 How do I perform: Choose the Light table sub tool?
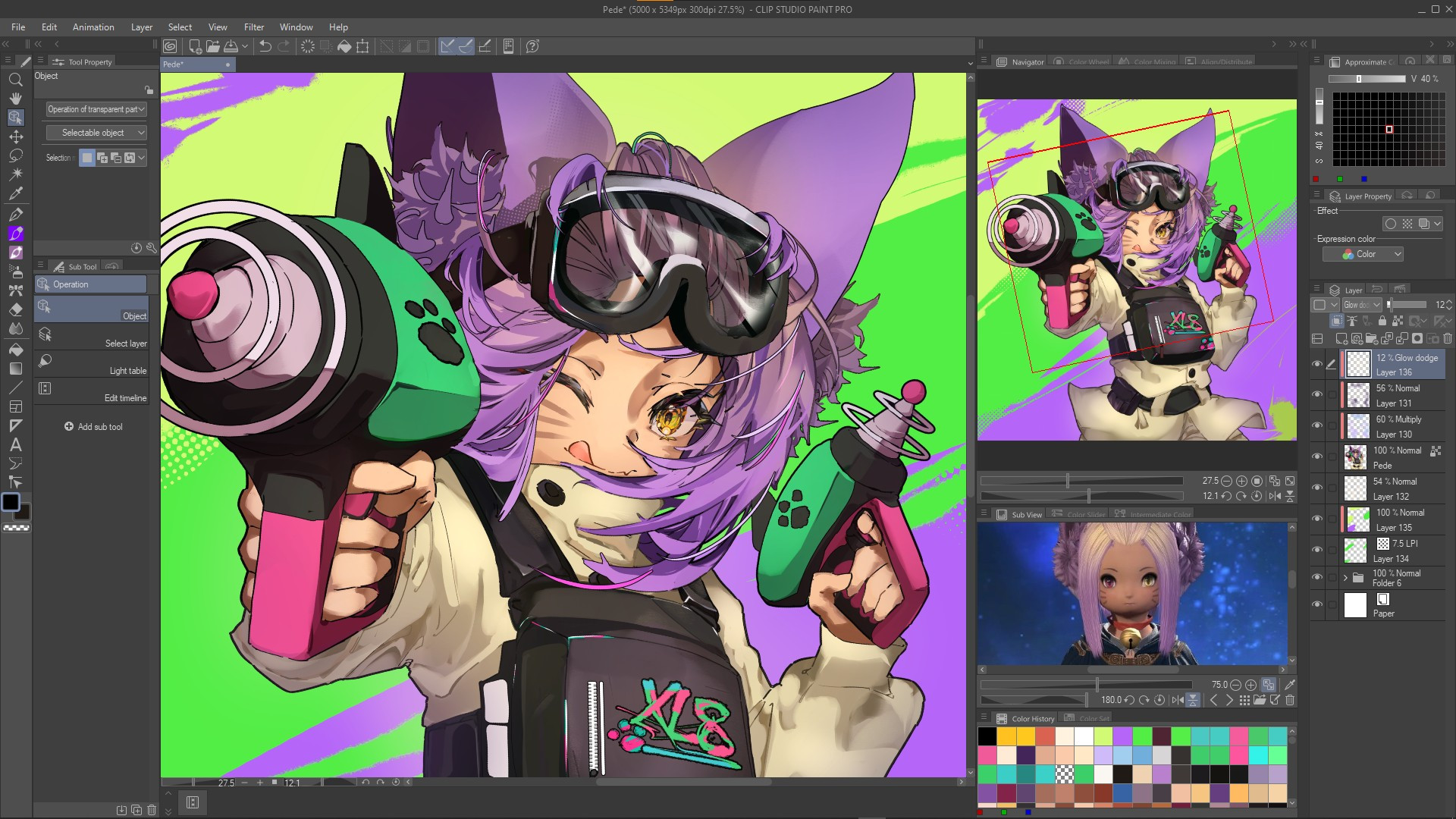coord(91,363)
